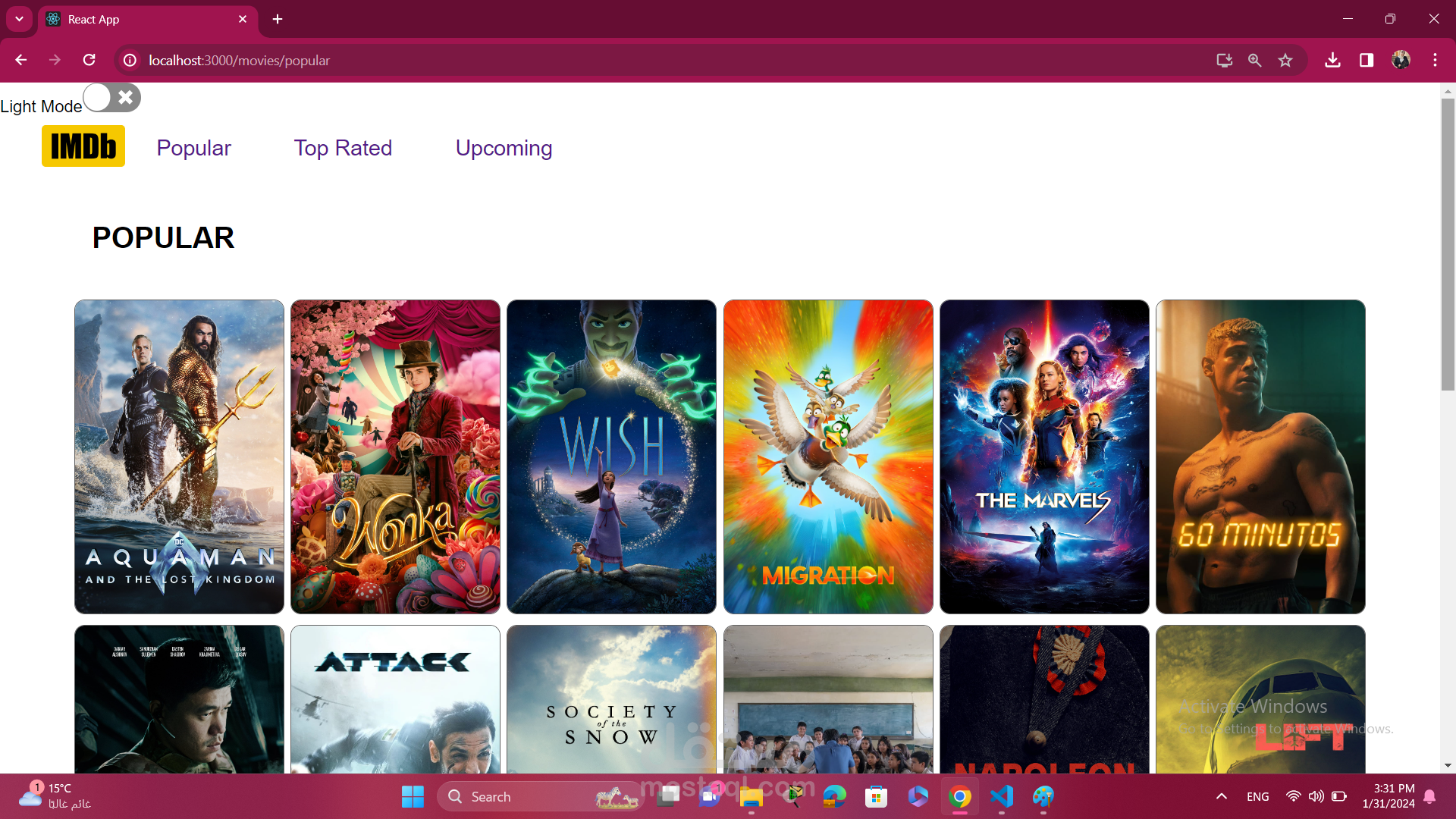Image resolution: width=1456 pixels, height=819 pixels.
Task: Open the Windows Start menu
Action: click(x=413, y=797)
